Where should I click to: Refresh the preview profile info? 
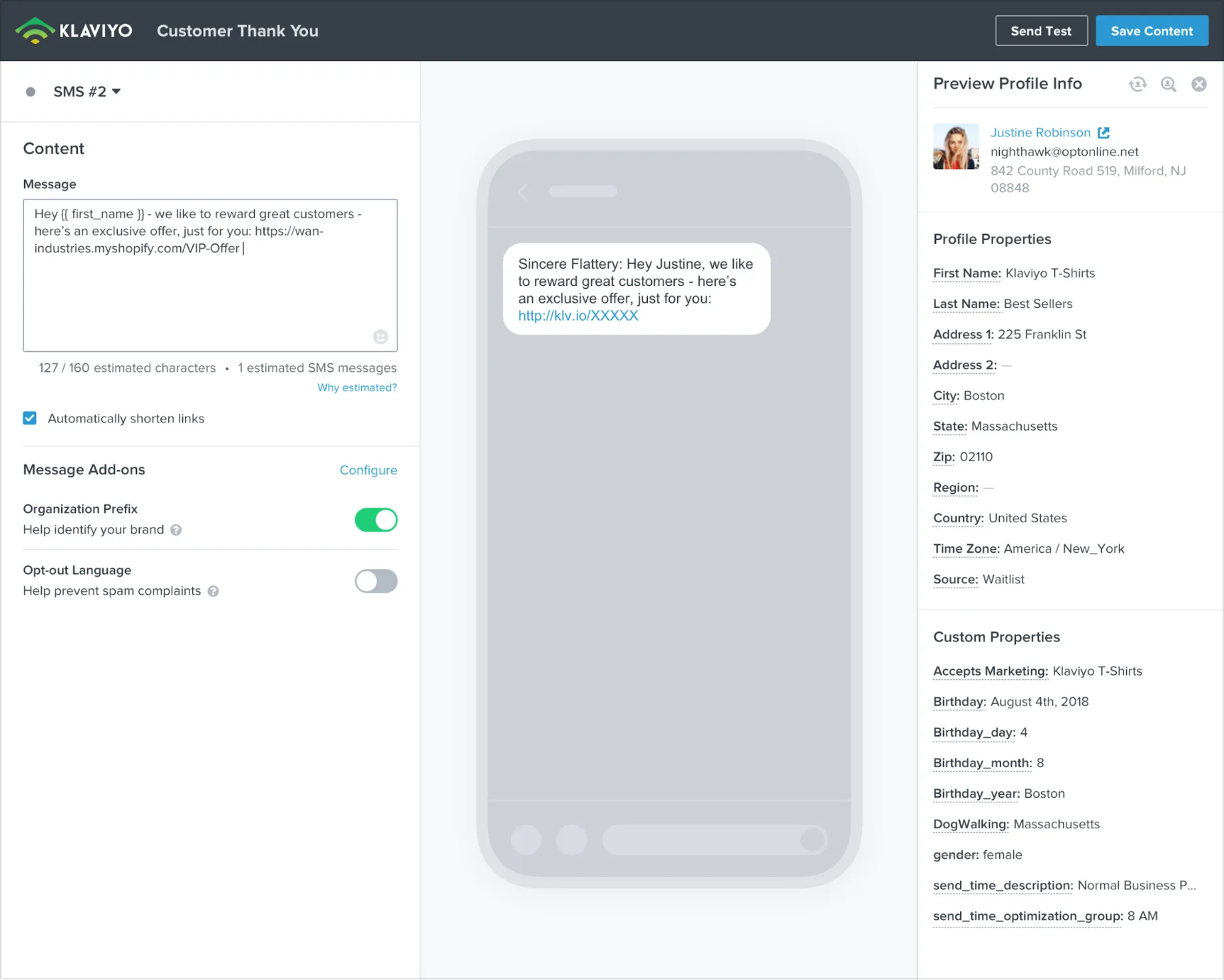1138,84
